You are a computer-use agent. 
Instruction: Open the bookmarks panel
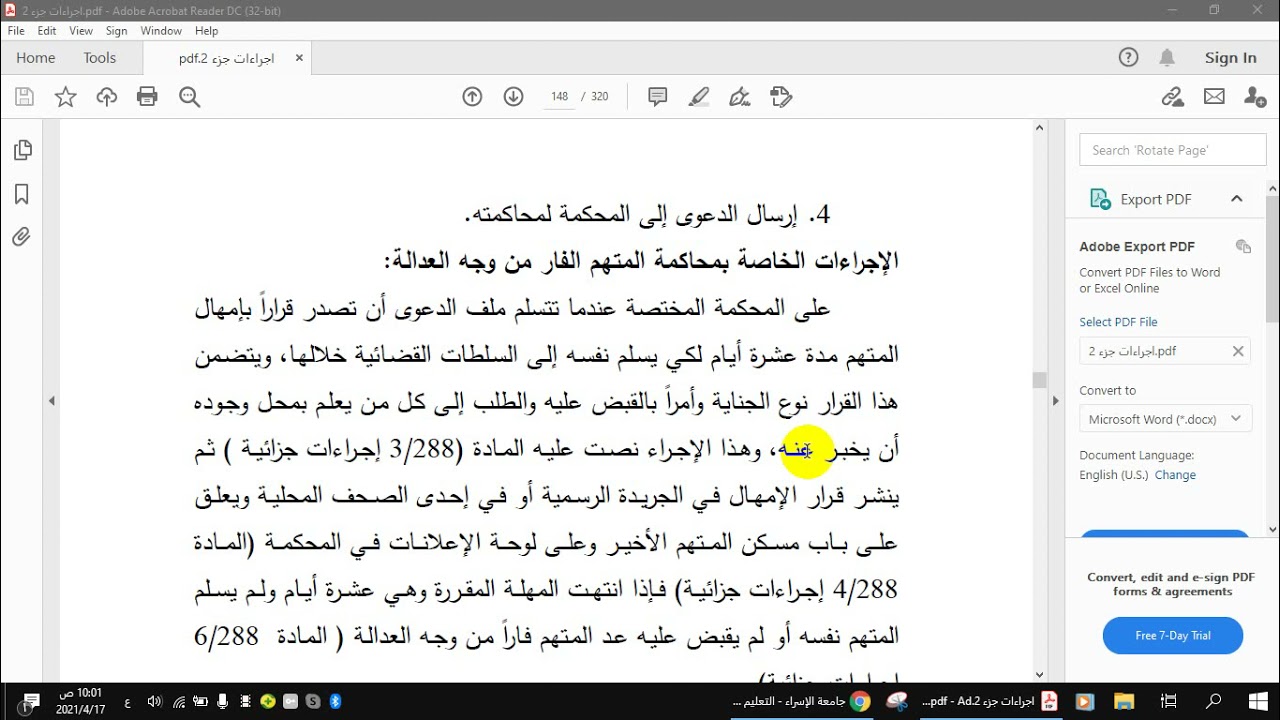pos(22,194)
